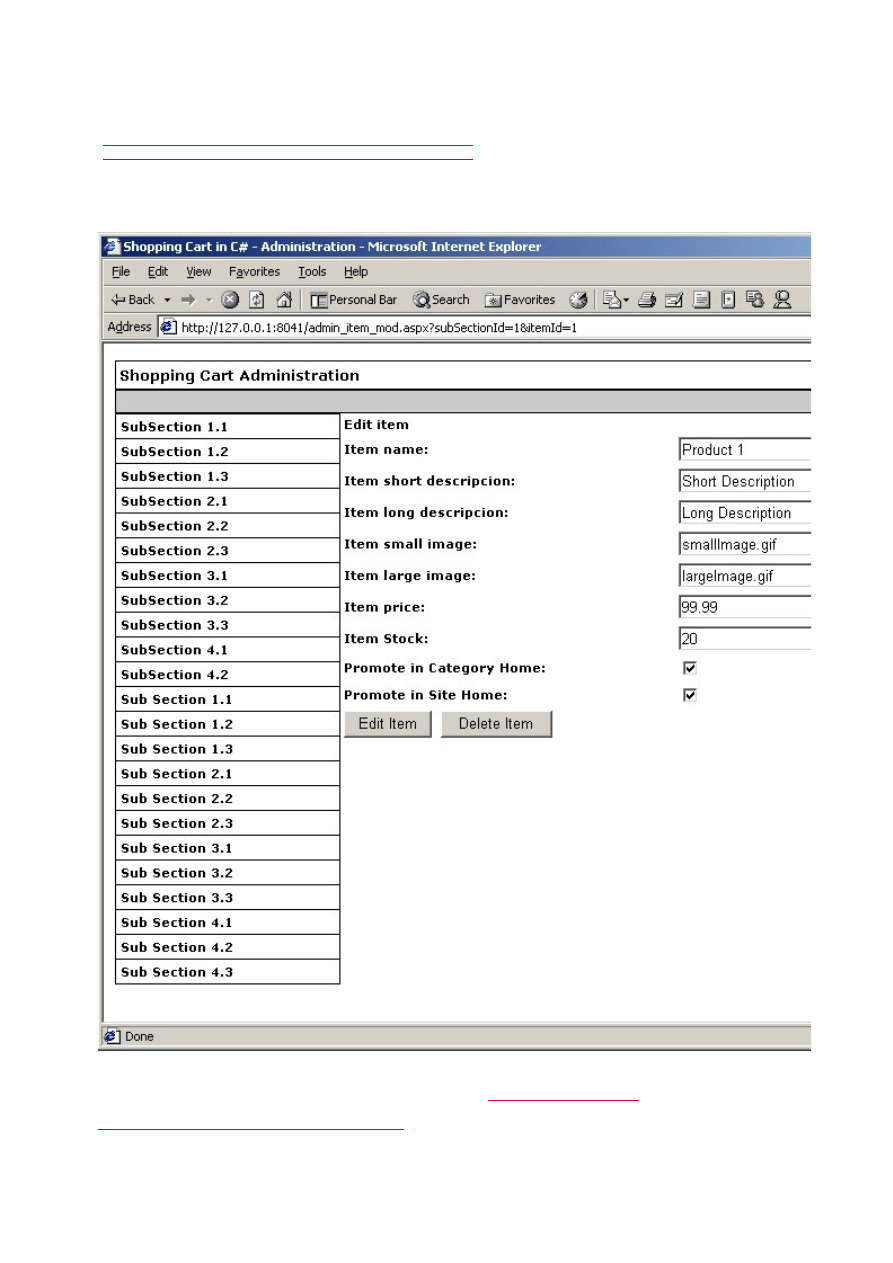This screenshot has width=893, height=1263.
Task: Click the Refresh page icon
Action: tap(257, 299)
